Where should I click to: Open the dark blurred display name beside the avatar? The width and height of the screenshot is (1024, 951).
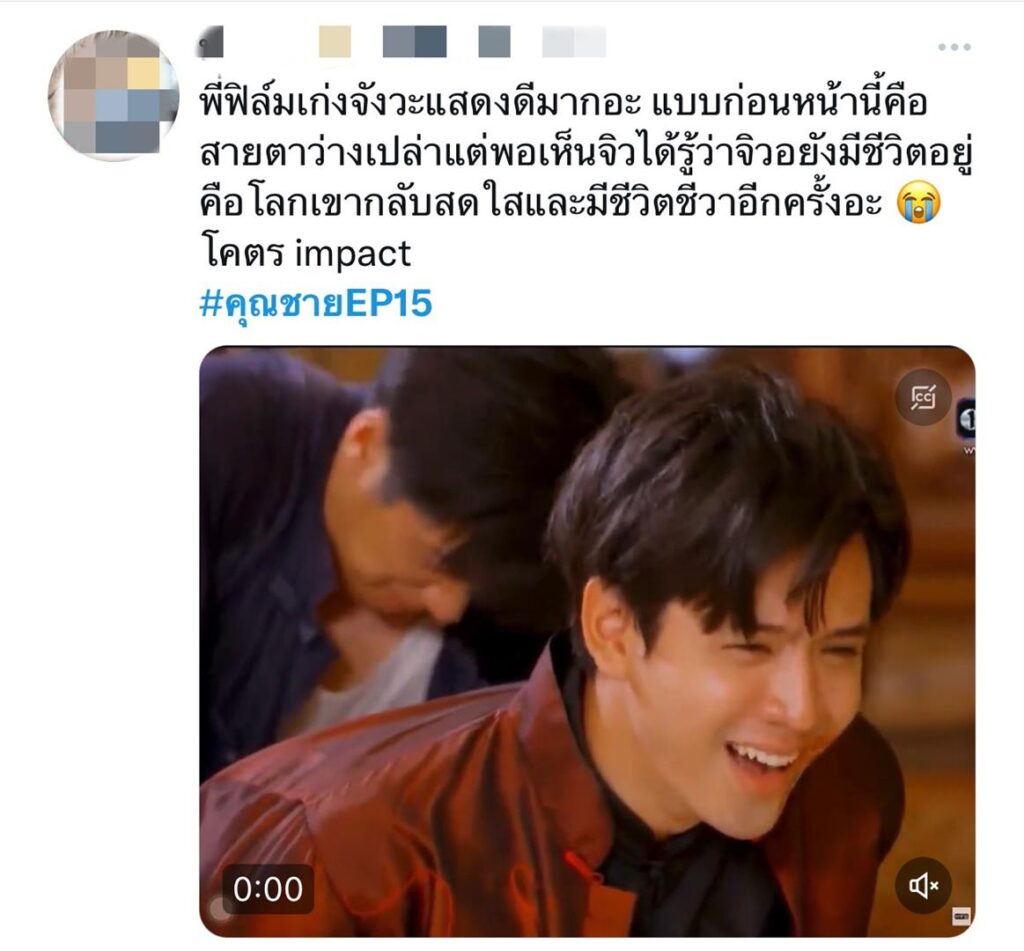tap(210, 42)
